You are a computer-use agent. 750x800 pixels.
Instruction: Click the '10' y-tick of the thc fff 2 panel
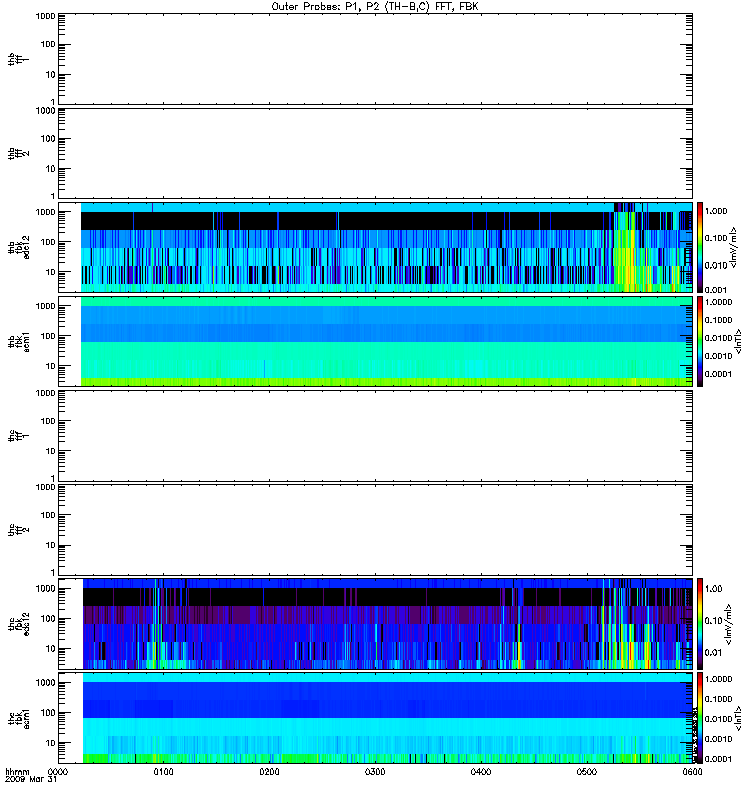(x=51, y=545)
